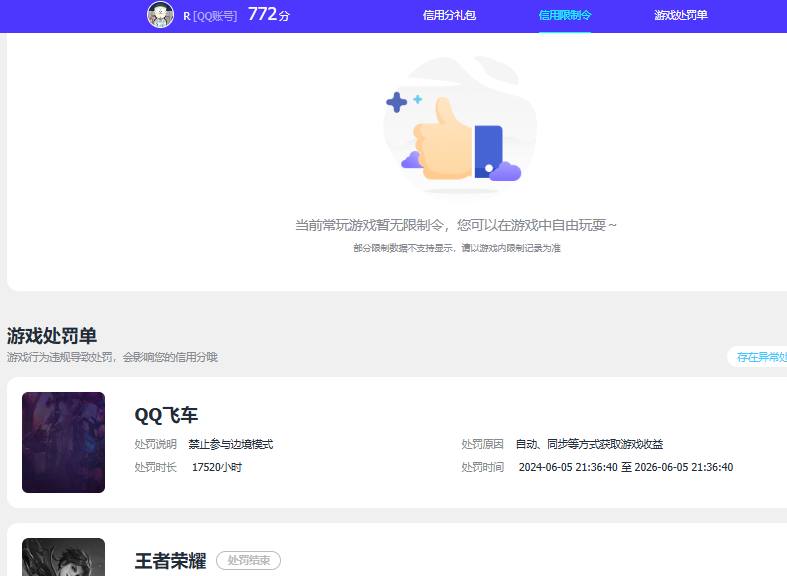Switch to the 信用限制令 tab
Image resolution: width=787 pixels, height=576 pixels.
click(x=565, y=16)
